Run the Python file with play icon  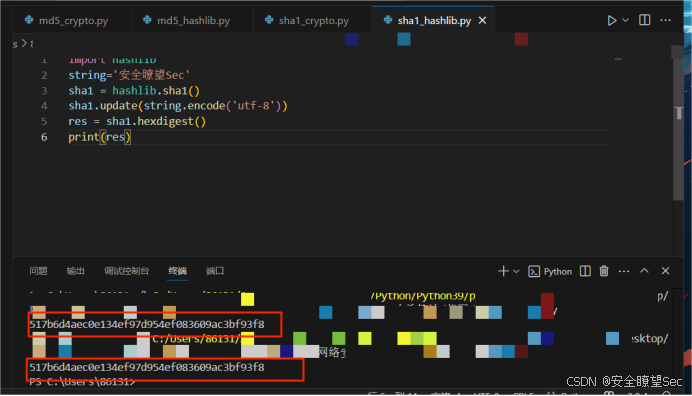(x=611, y=20)
